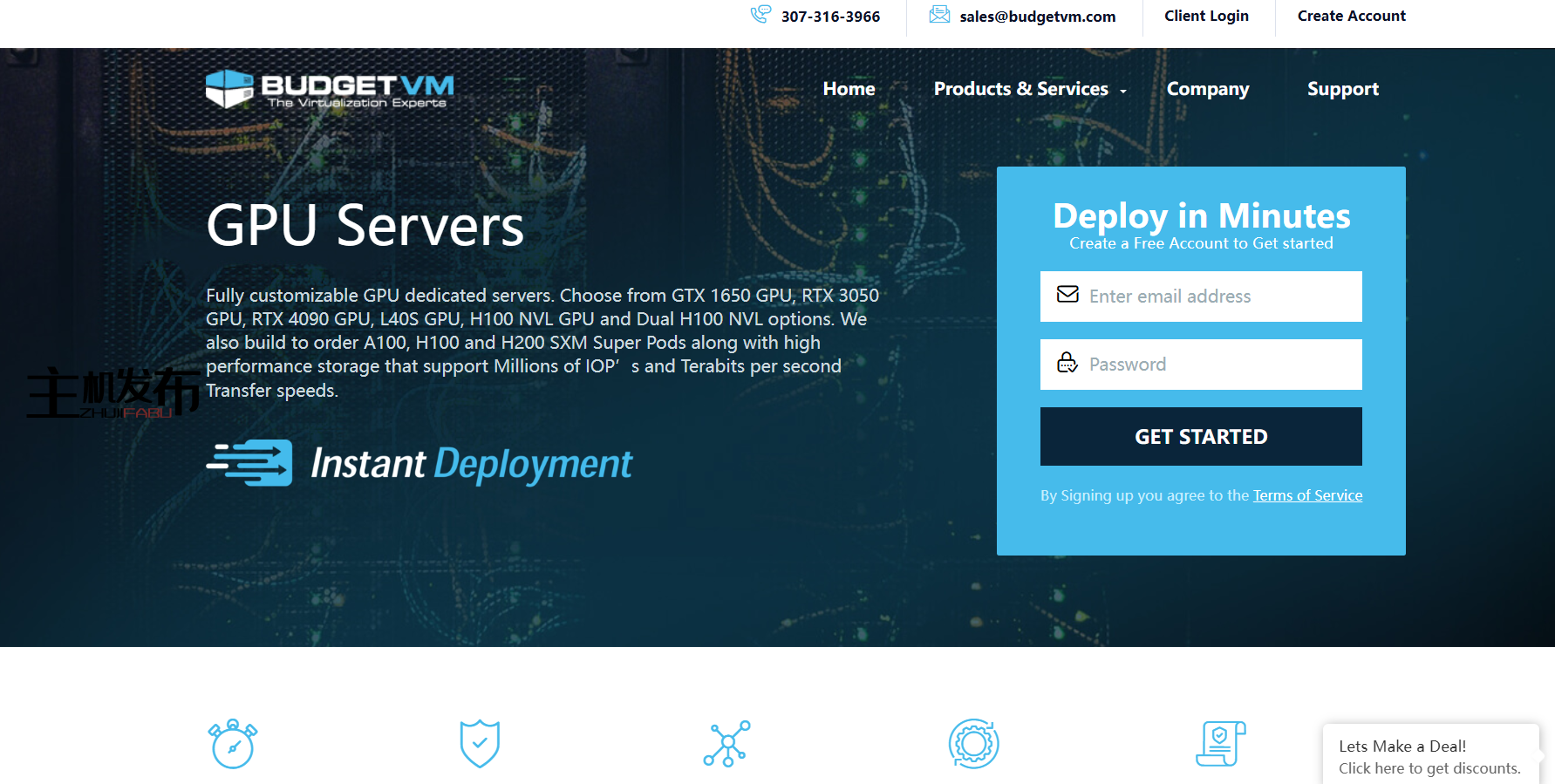Click the Client Login link
Viewport: 1555px width, 784px height.
pyautogui.click(x=1206, y=16)
